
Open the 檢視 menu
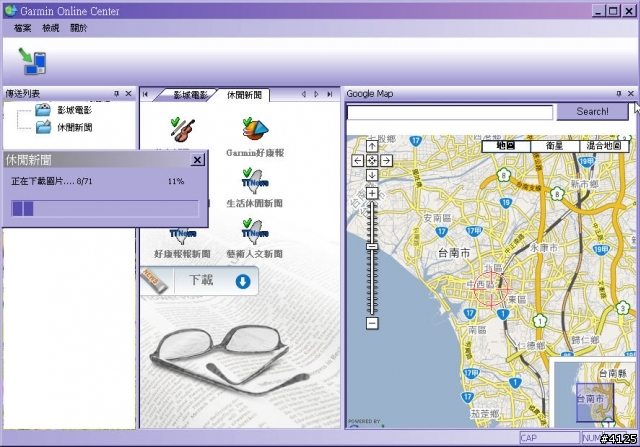(51, 28)
